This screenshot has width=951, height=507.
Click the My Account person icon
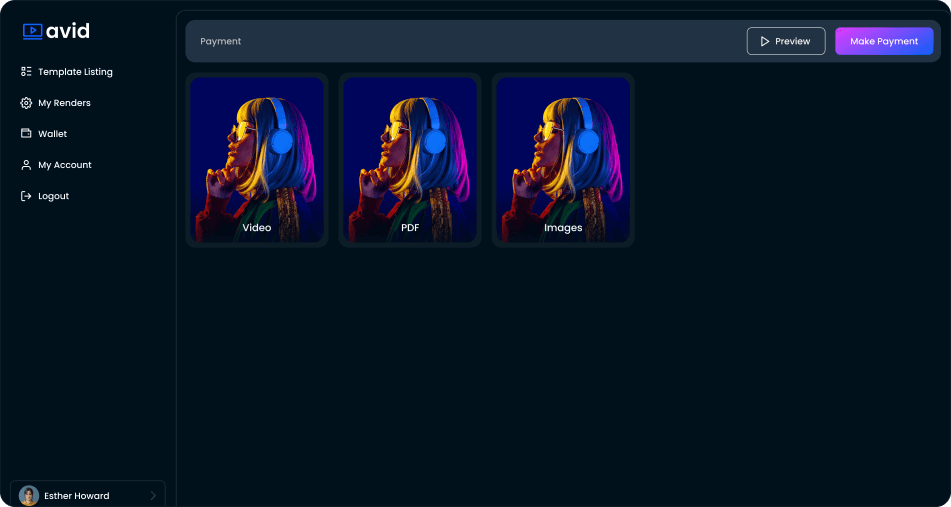[26, 165]
